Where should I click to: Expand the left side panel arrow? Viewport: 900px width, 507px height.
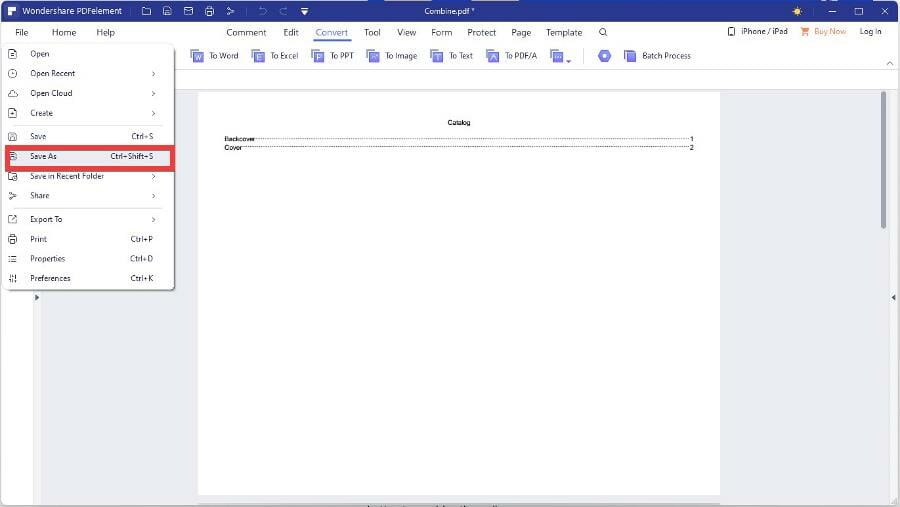tap(37, 297)
